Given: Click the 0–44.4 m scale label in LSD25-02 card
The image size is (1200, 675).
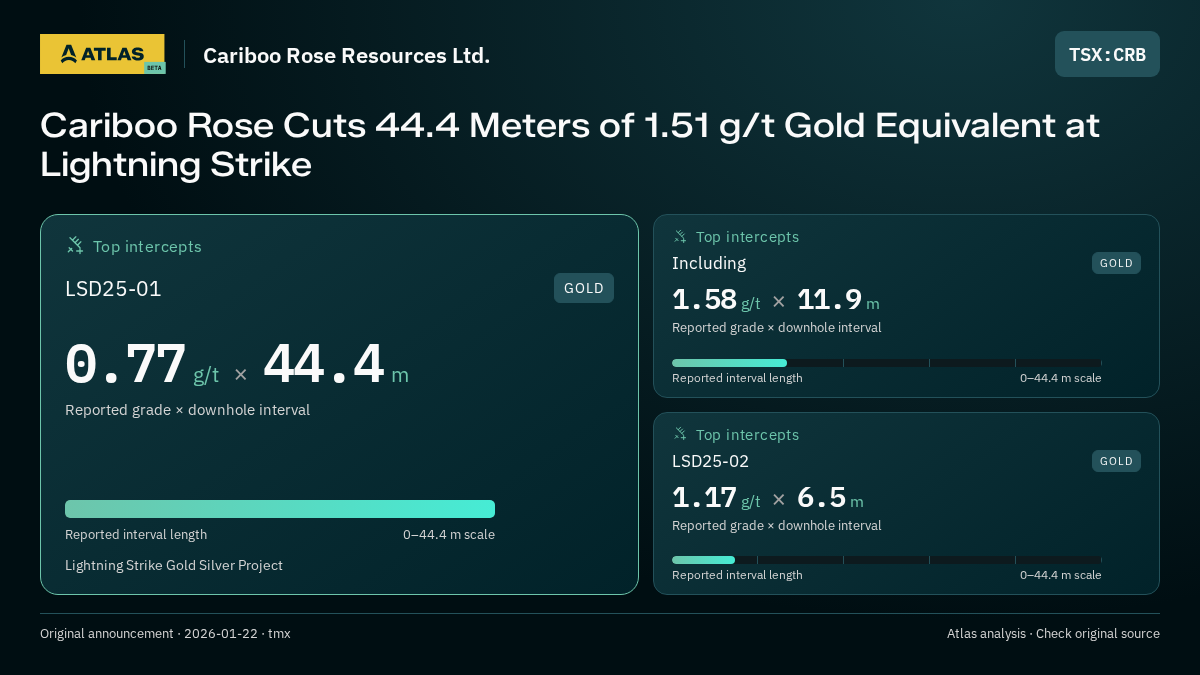Looking at the screenshot, I should pos(1061,575).
